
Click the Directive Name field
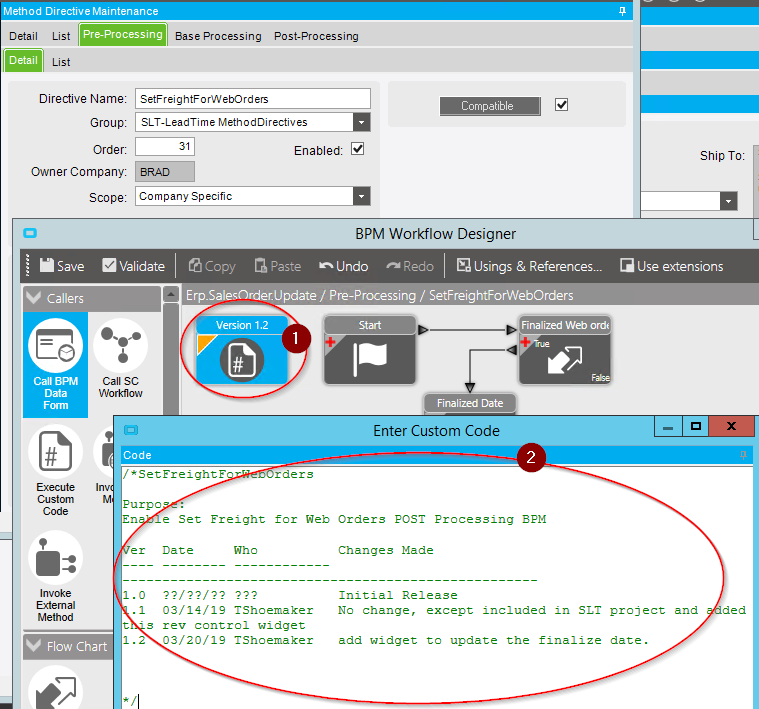(253, 99)
